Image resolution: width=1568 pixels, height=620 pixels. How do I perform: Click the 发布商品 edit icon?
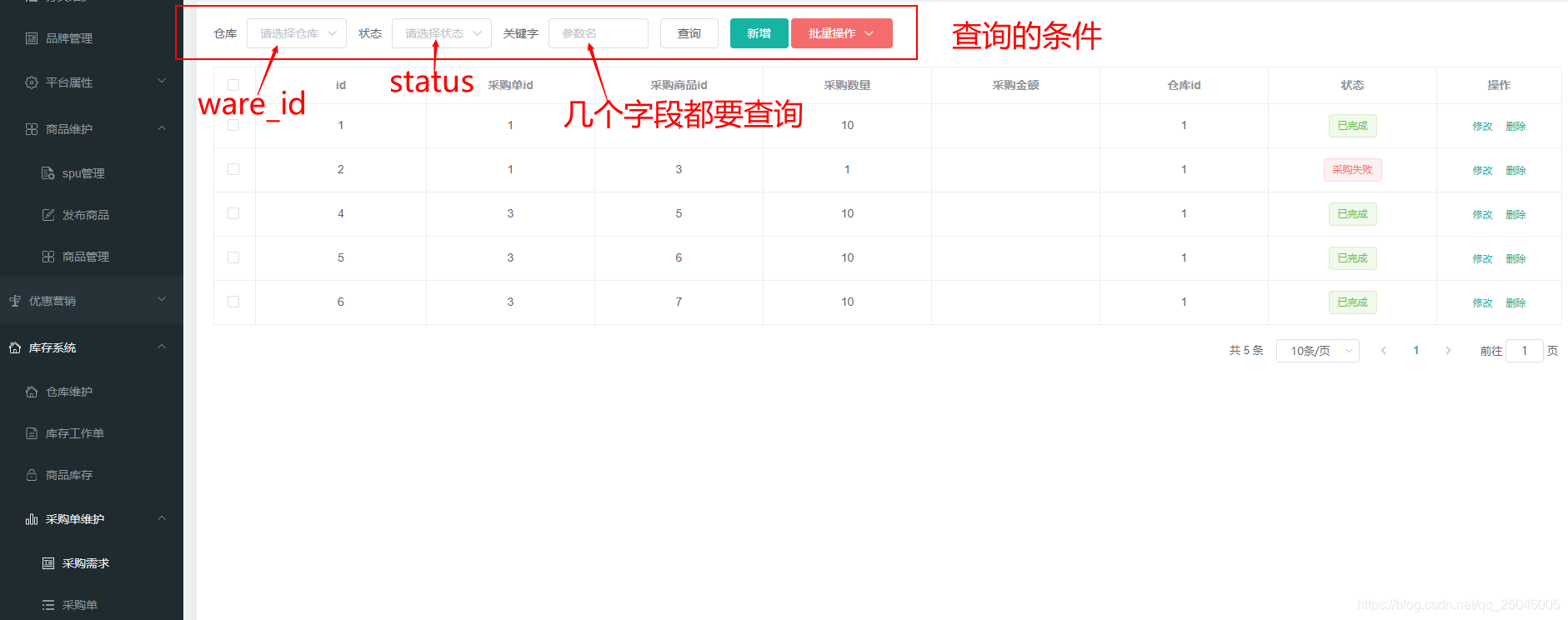click(48, 215)
